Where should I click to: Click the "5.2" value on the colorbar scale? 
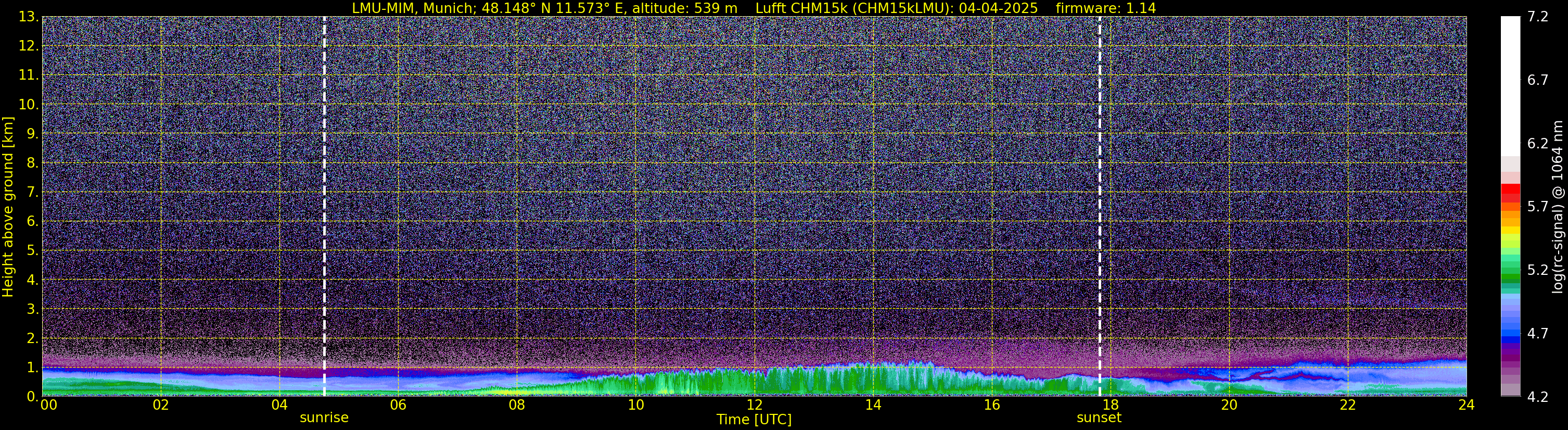click(x=1538, y=270)
